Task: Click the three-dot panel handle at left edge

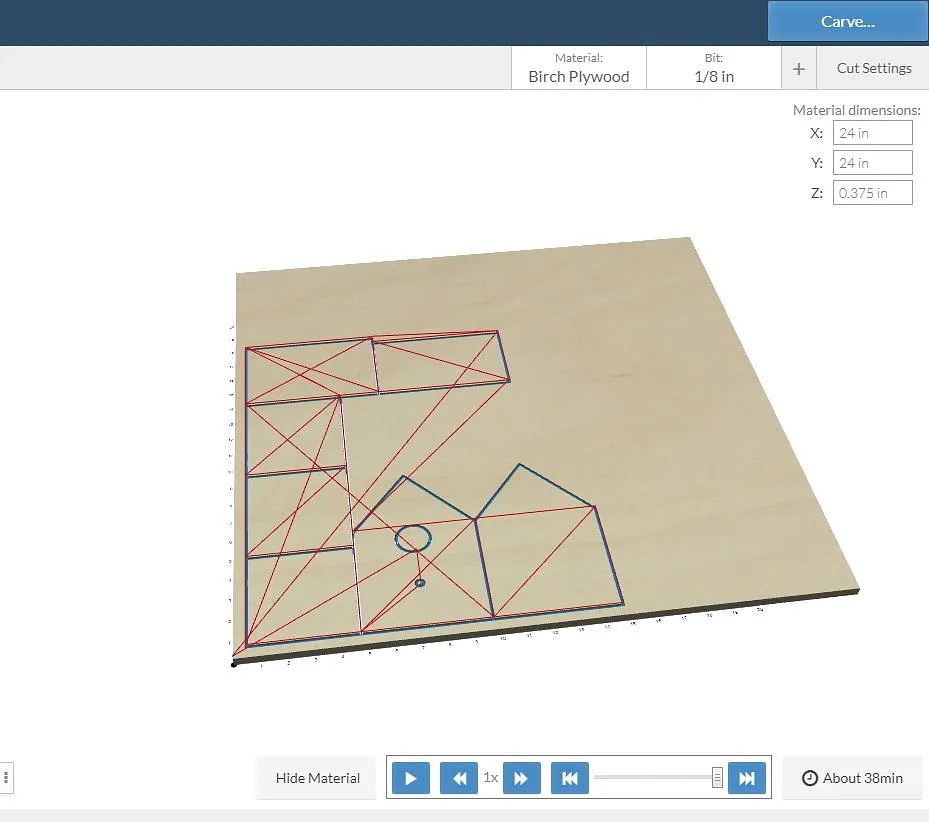Action: (x=6, y=778)
